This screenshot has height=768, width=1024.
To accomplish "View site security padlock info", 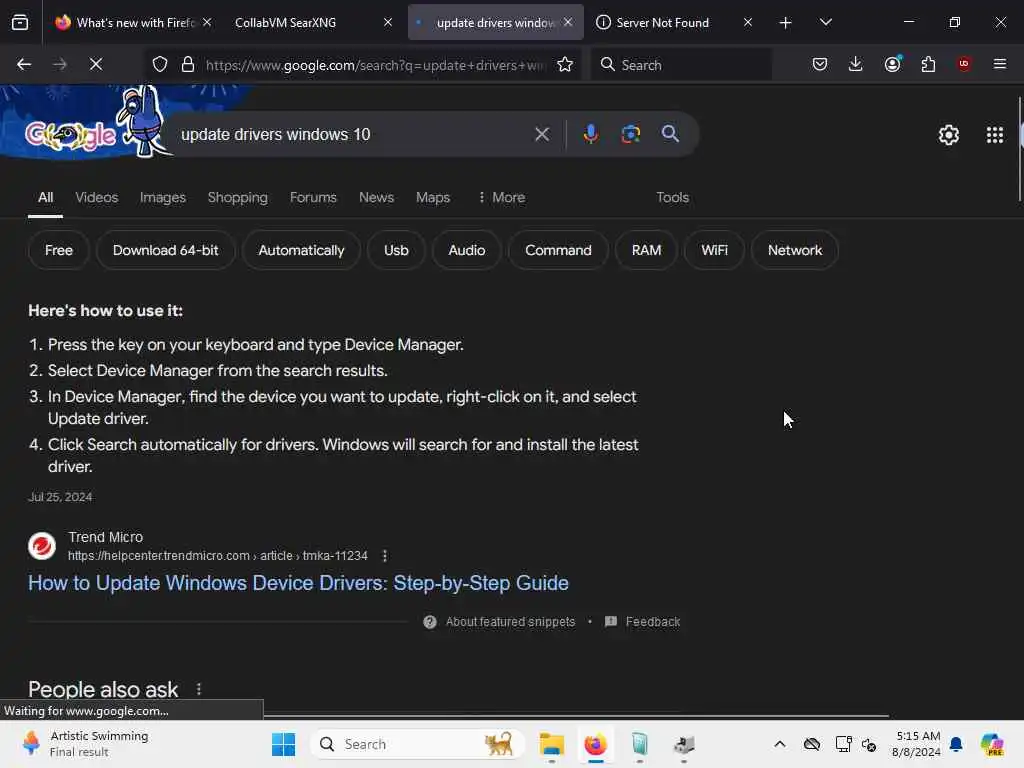I will (188, 64).
